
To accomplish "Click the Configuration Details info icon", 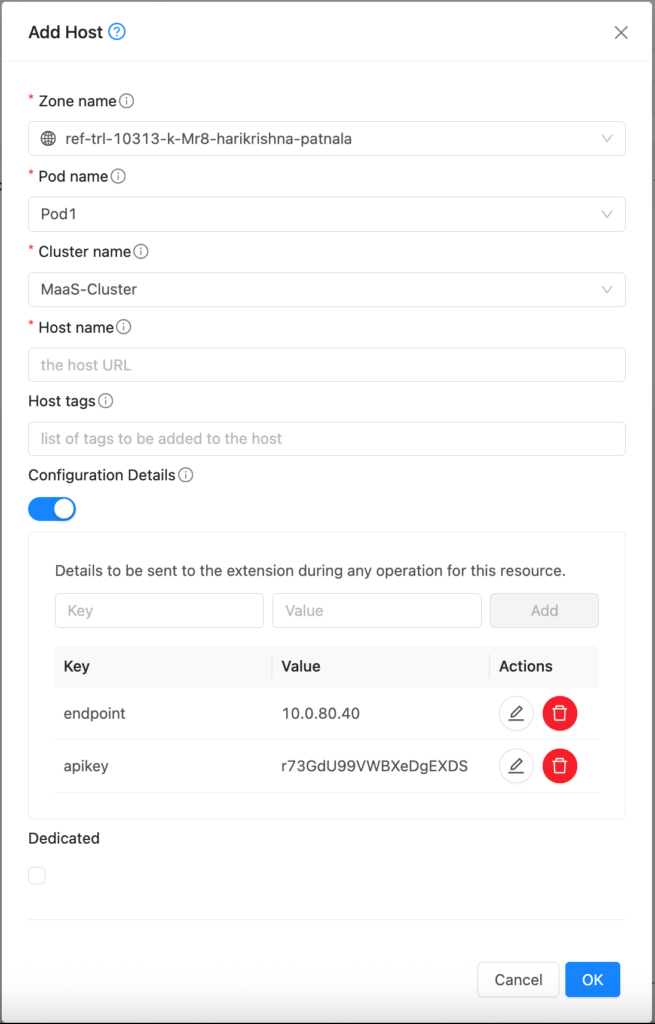I will tap(185, 475).
